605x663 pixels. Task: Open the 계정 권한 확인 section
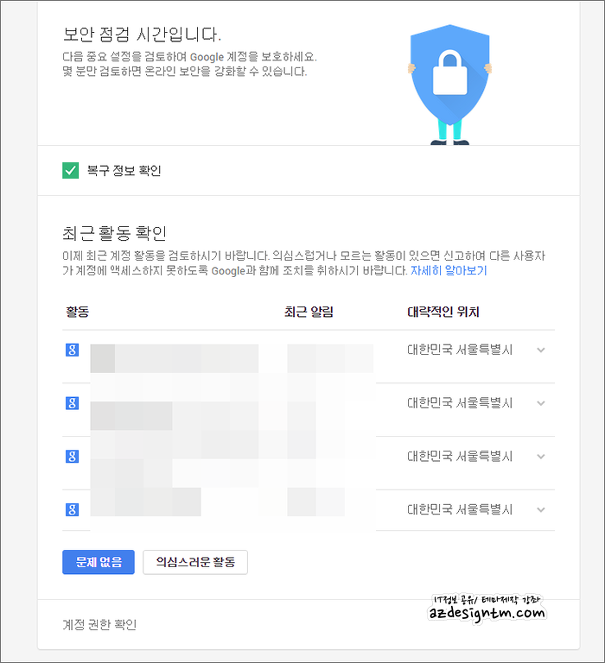[100, 624]
